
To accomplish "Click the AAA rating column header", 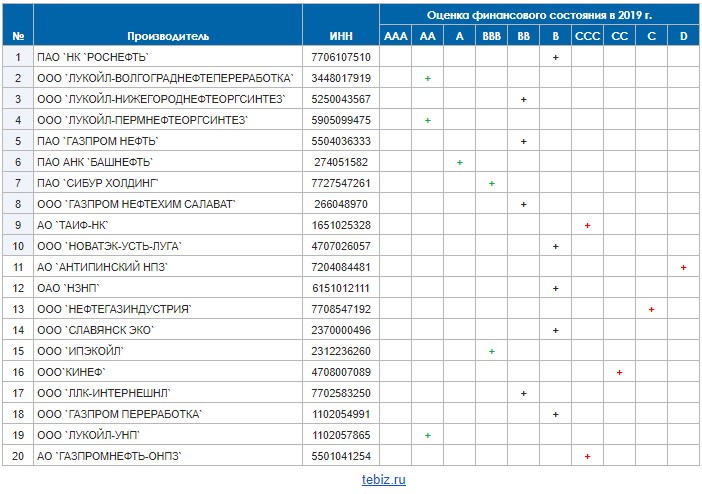I will [x=396, y=36].
